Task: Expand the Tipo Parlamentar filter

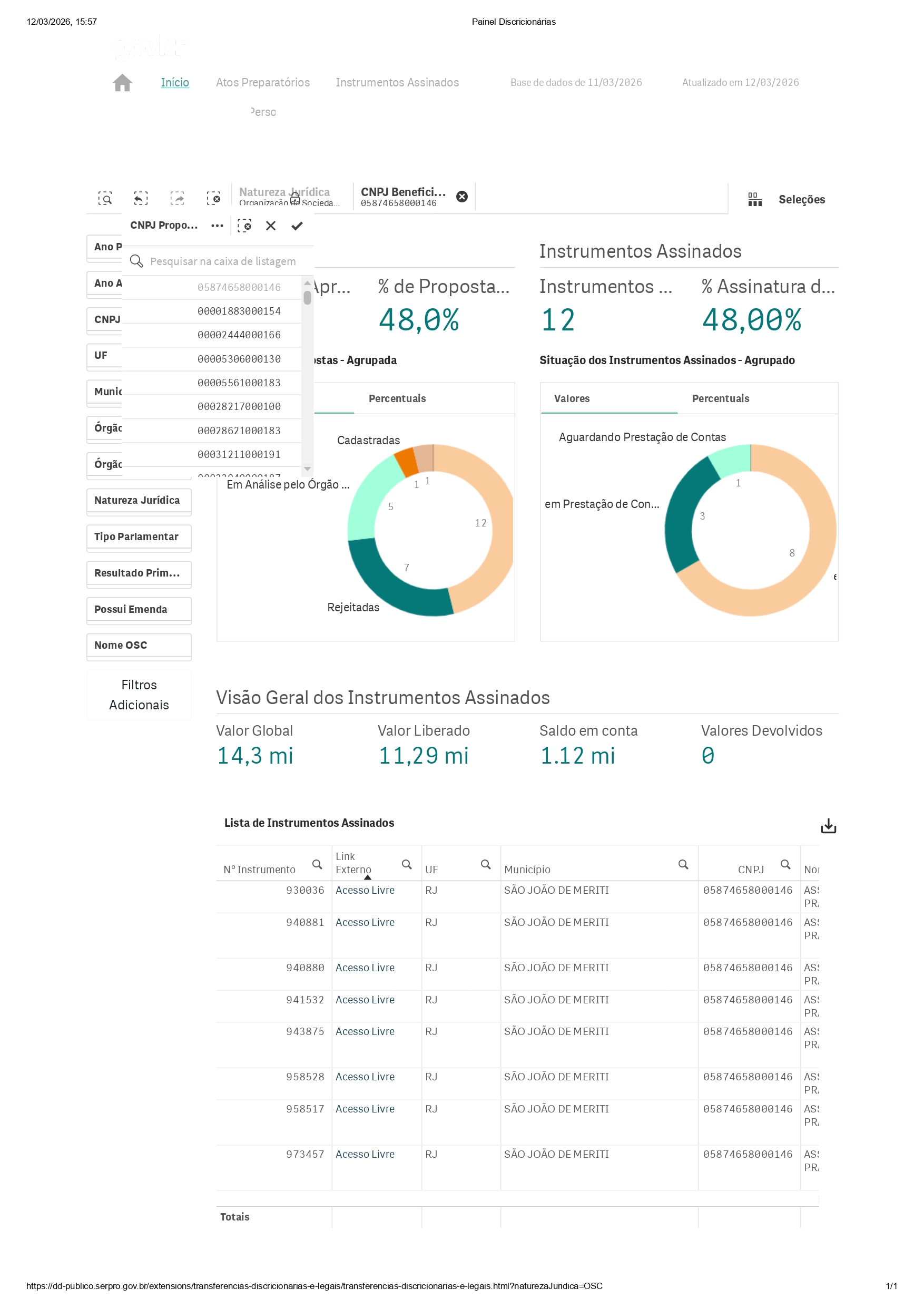Action: [x=139, y=537]
